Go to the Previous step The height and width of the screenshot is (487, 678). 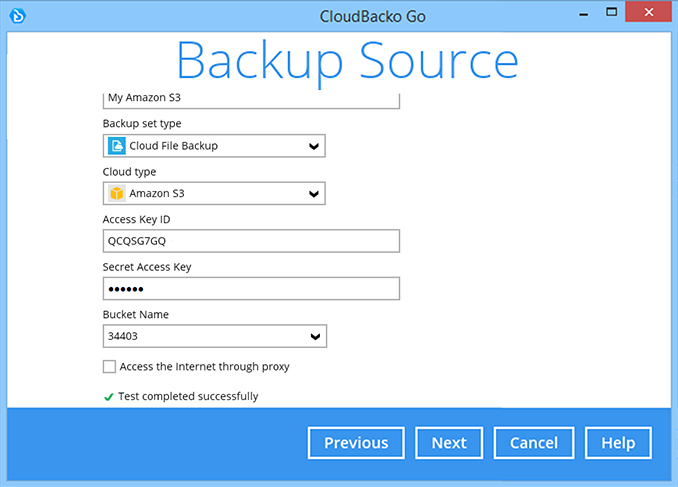pos(356,443)
